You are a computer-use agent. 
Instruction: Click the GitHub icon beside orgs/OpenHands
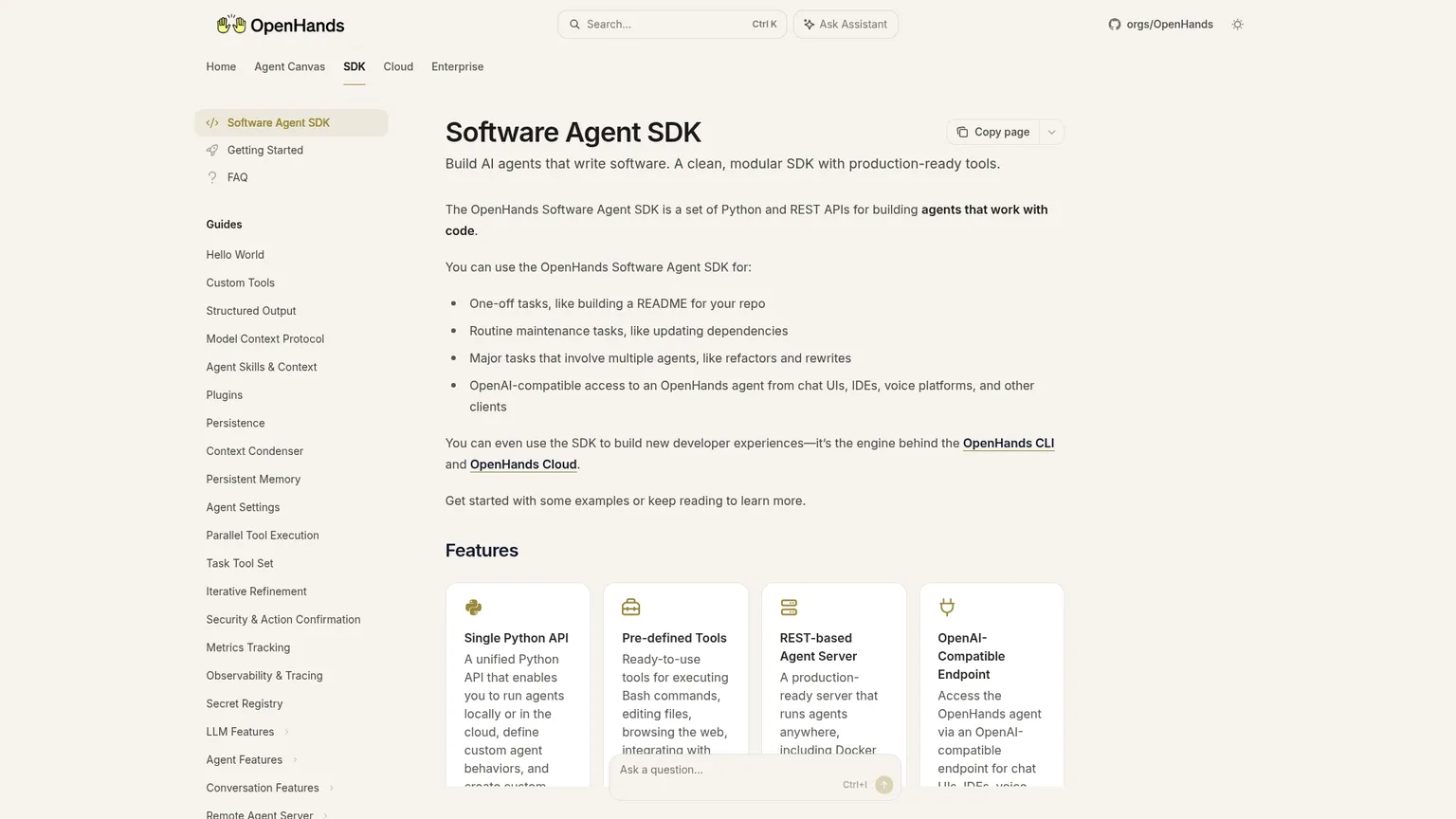[x=1115, y=25]
